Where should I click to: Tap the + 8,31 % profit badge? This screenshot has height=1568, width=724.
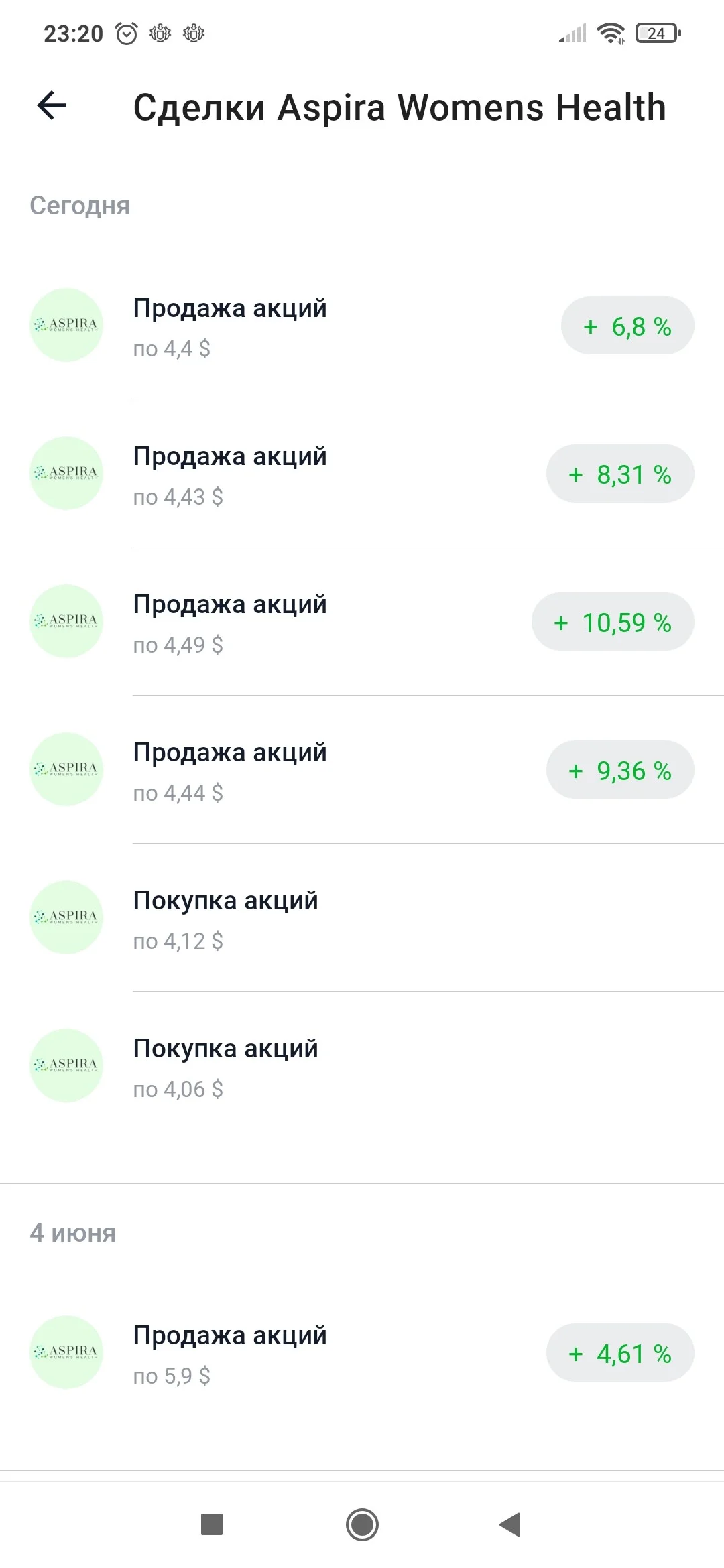click(620, 474)
